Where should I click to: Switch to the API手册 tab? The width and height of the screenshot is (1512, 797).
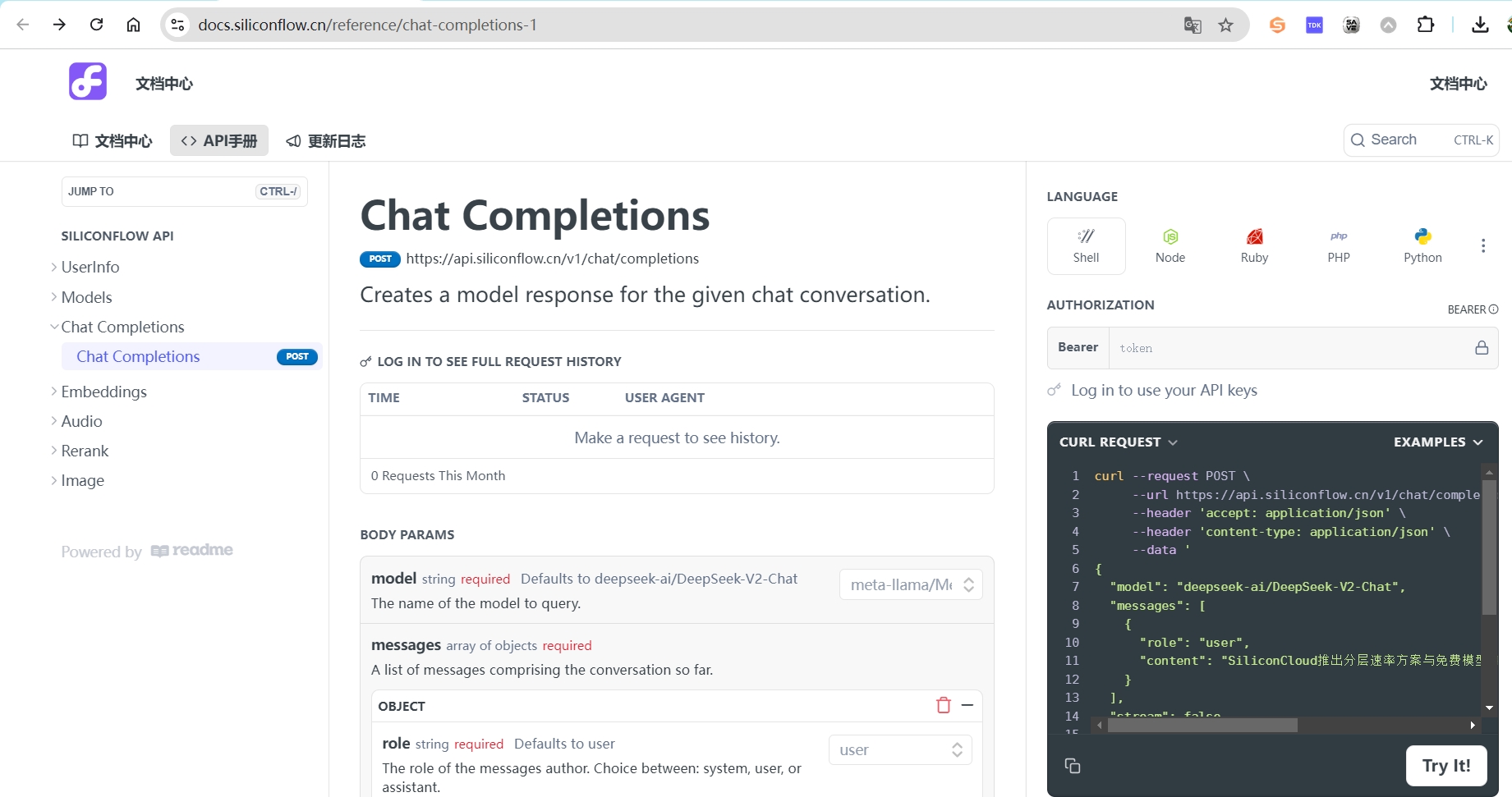coord(219,140)
